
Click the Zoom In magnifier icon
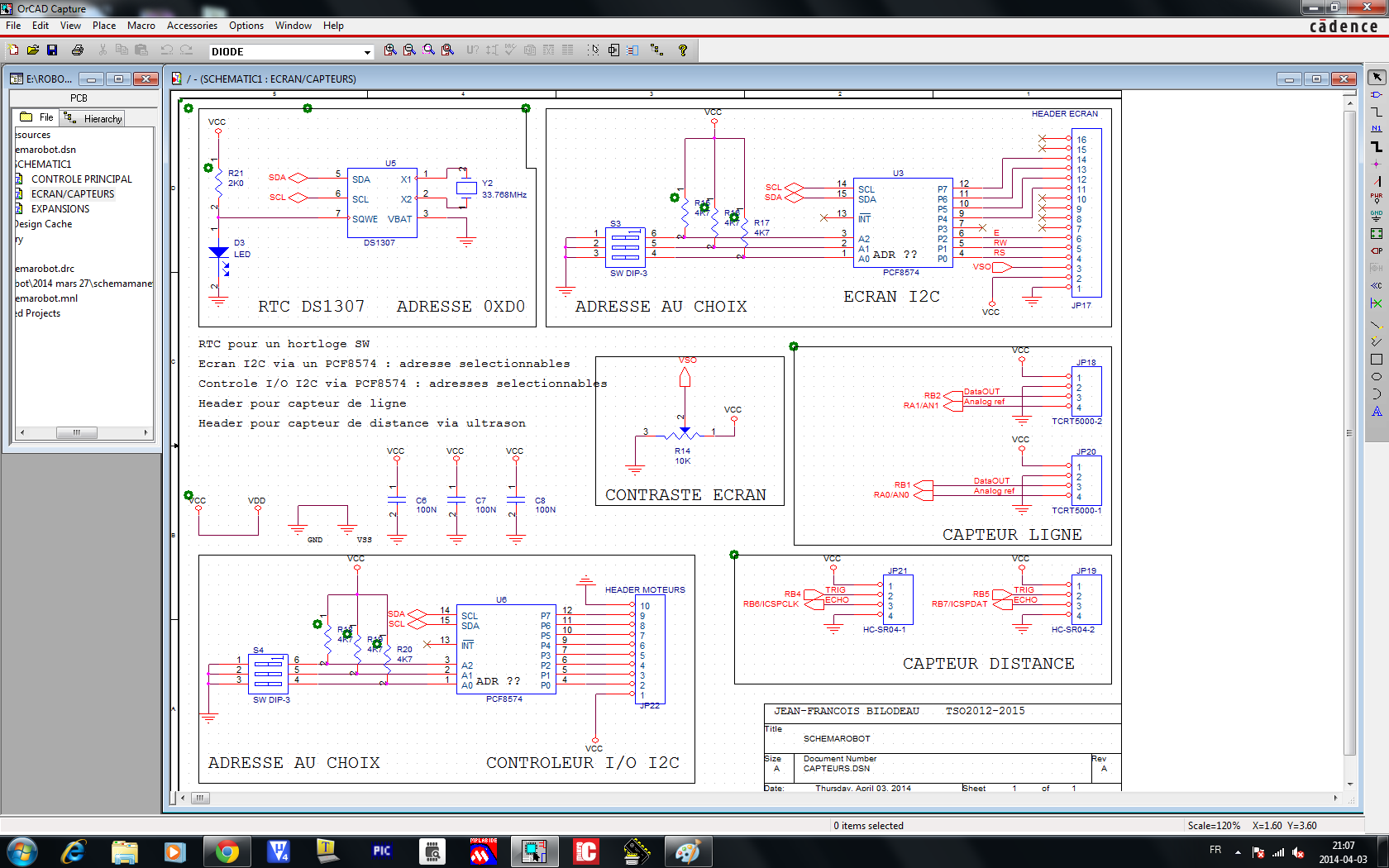click(390, 50)
